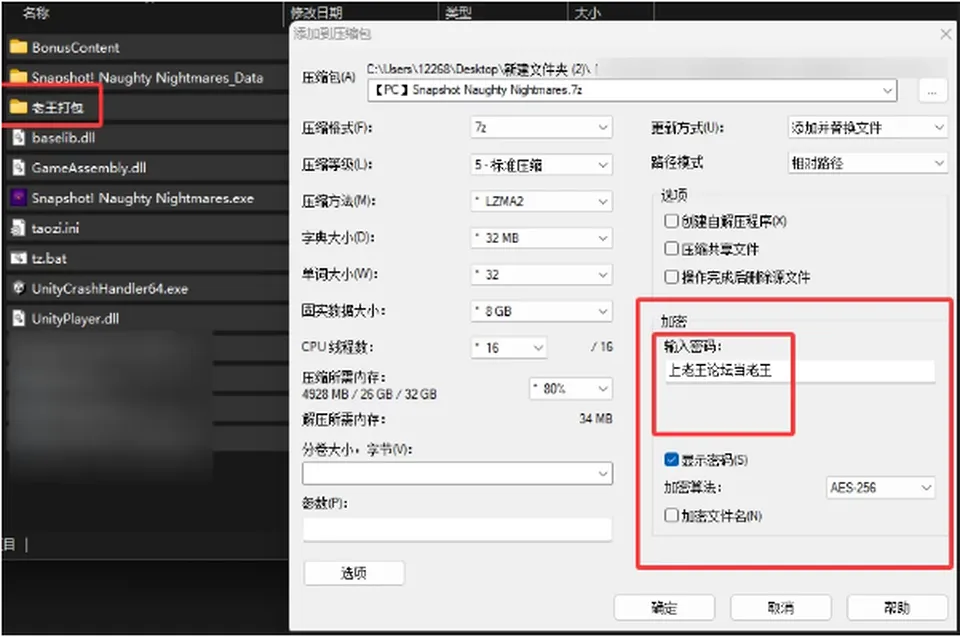Sort files by 修改日期 column header

(x=316, y=12)
